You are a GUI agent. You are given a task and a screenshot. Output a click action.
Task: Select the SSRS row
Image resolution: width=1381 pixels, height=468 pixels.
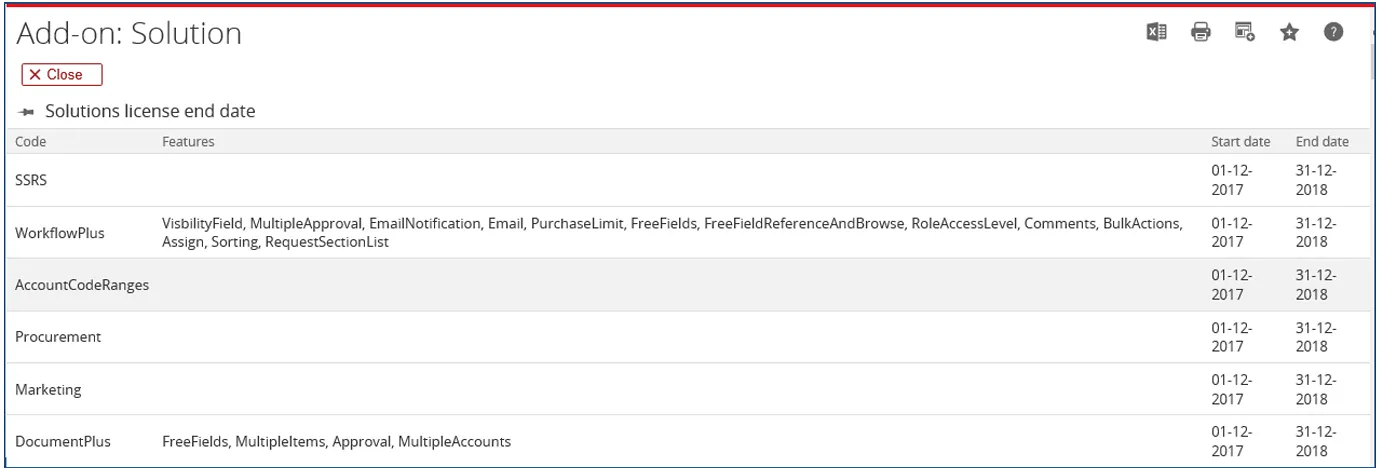(x=31, y=181)
